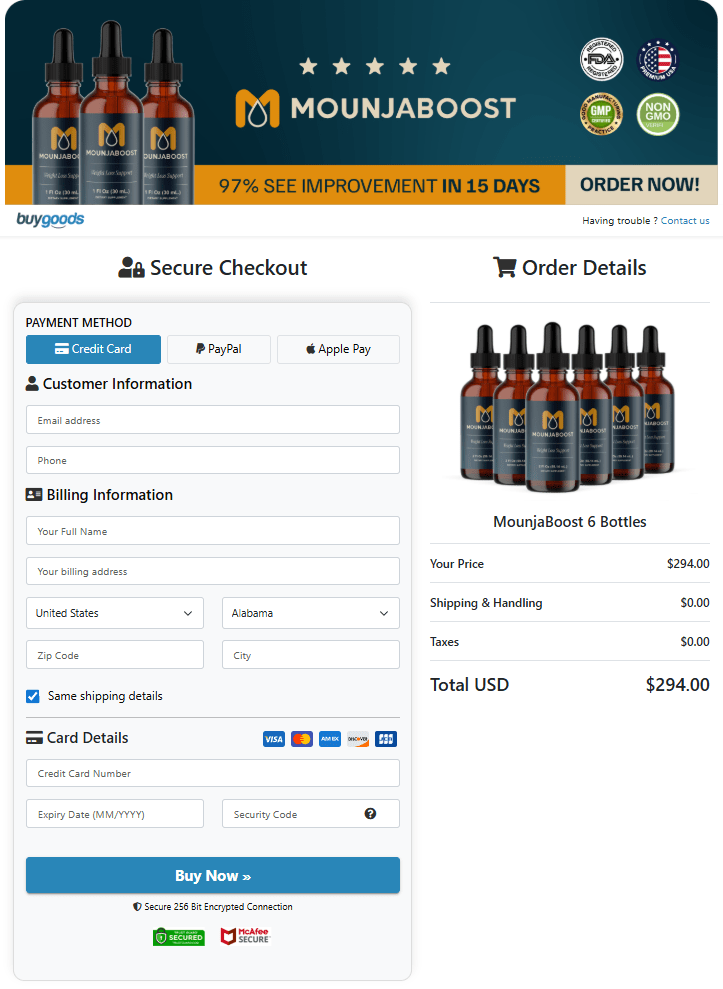Click the buygoods logo
The image size is (723, 989).
pos(50,219)
